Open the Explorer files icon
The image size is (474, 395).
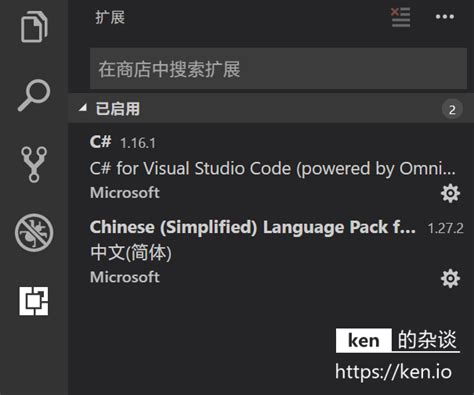34,27
